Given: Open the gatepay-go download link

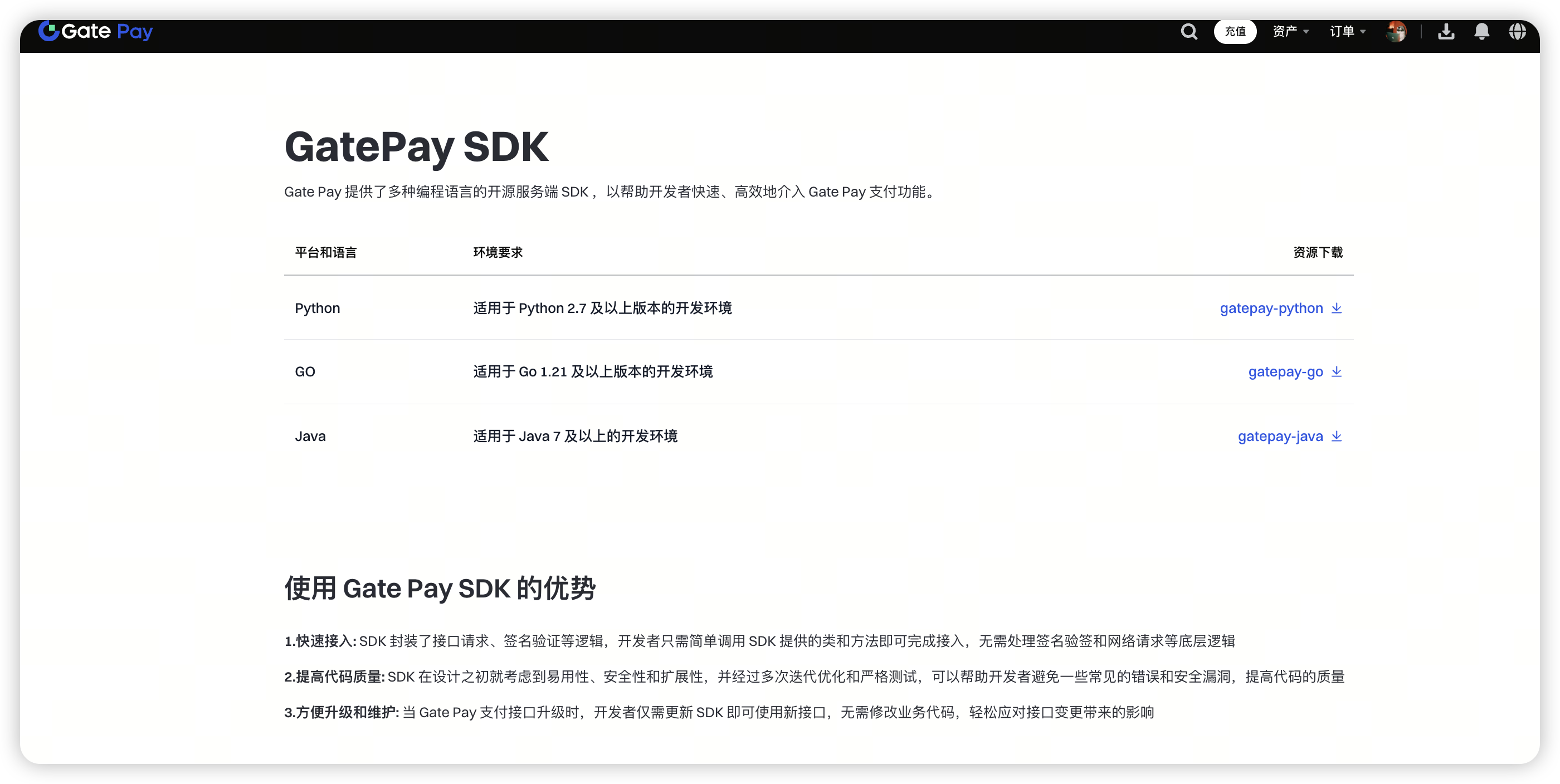Looking at the screenshot, I should 1285,372.
